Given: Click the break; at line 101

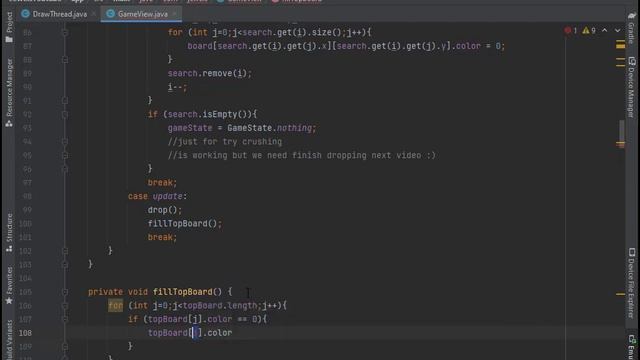Looking at the screenshot, I should pyautogui.click(x=162, y=237).
